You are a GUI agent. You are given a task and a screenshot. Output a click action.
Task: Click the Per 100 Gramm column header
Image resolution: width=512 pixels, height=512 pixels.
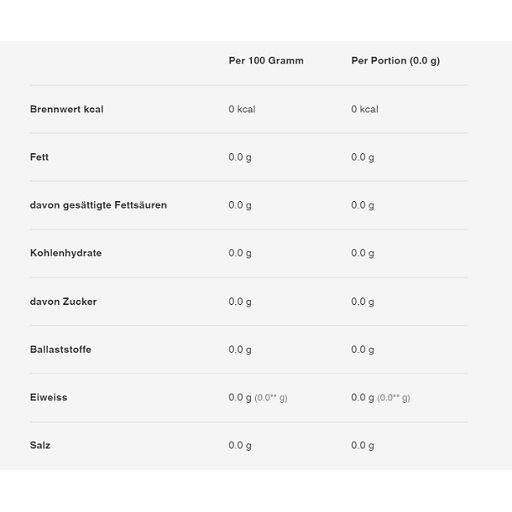(266, 61)
